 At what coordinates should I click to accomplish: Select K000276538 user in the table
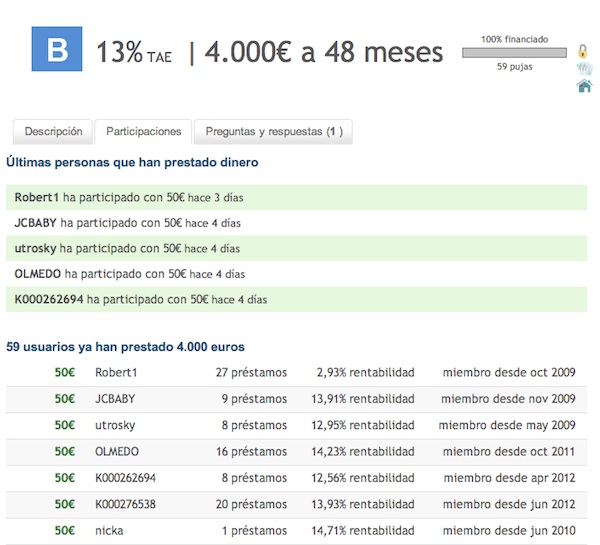point(125,503)
